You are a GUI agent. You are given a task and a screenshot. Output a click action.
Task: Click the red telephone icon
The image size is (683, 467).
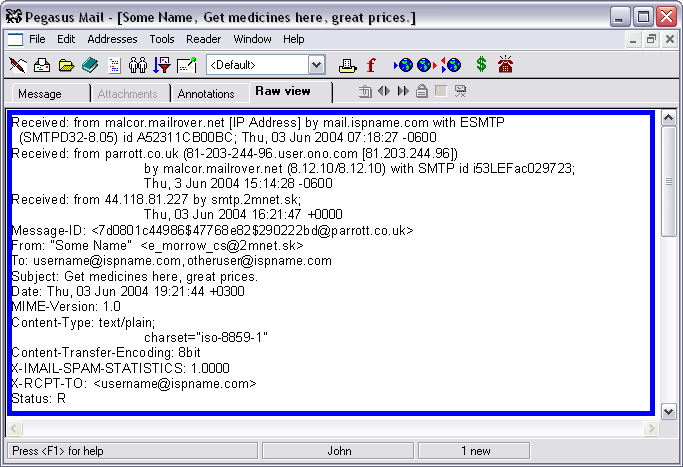[x=506, y=66]
